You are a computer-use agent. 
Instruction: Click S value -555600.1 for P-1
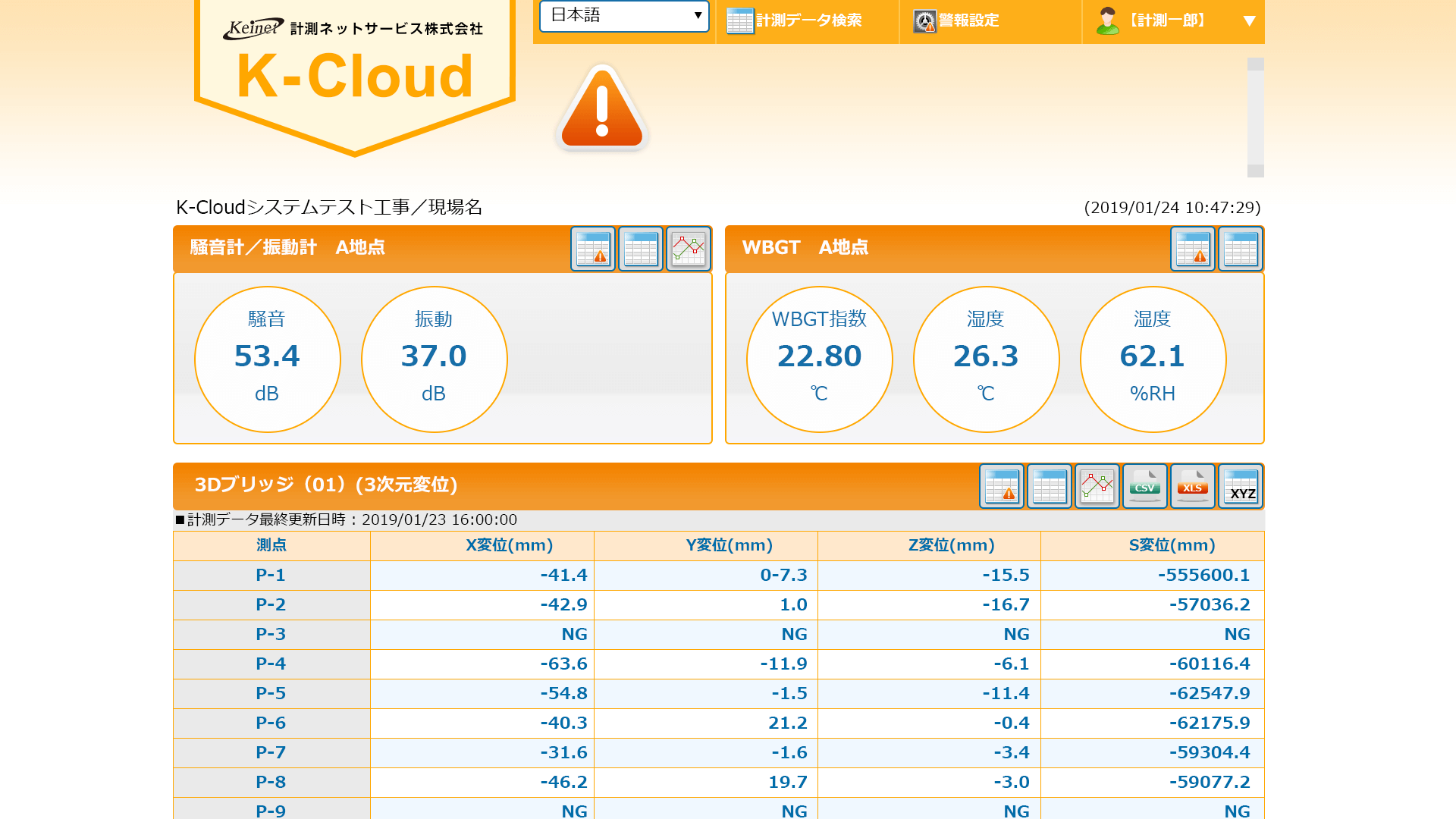[x=1203, y=576]
